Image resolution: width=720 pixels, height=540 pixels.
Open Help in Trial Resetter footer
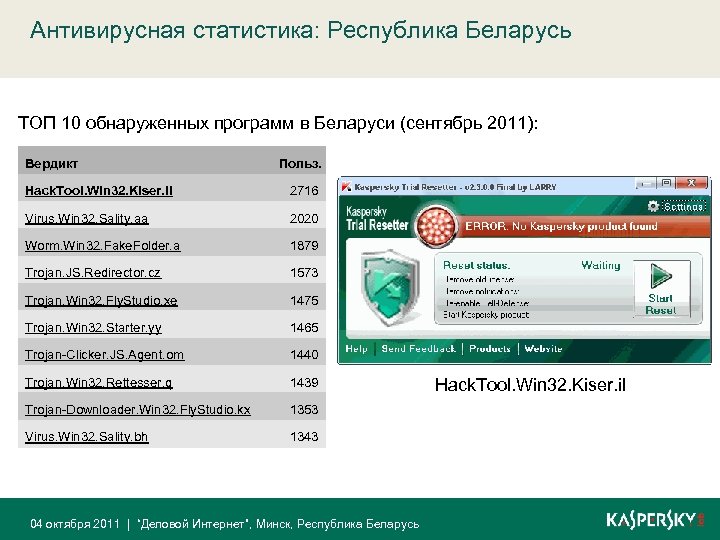point(356,349)
